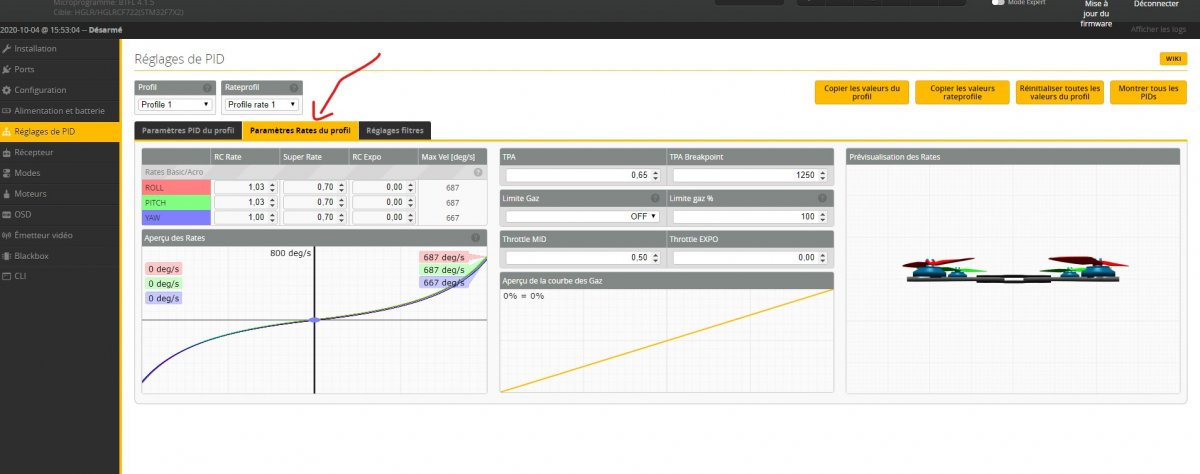1200x474 pixels.
Task: Switch to the Réglages filtres tab
Action: pos(395,130)
